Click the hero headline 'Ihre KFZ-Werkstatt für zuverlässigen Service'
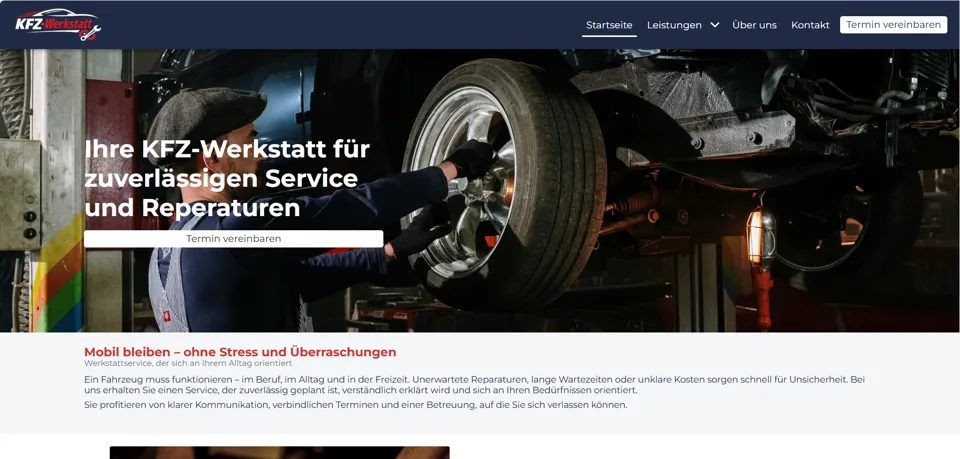The image size is (960, 459). tap(227, 178)
